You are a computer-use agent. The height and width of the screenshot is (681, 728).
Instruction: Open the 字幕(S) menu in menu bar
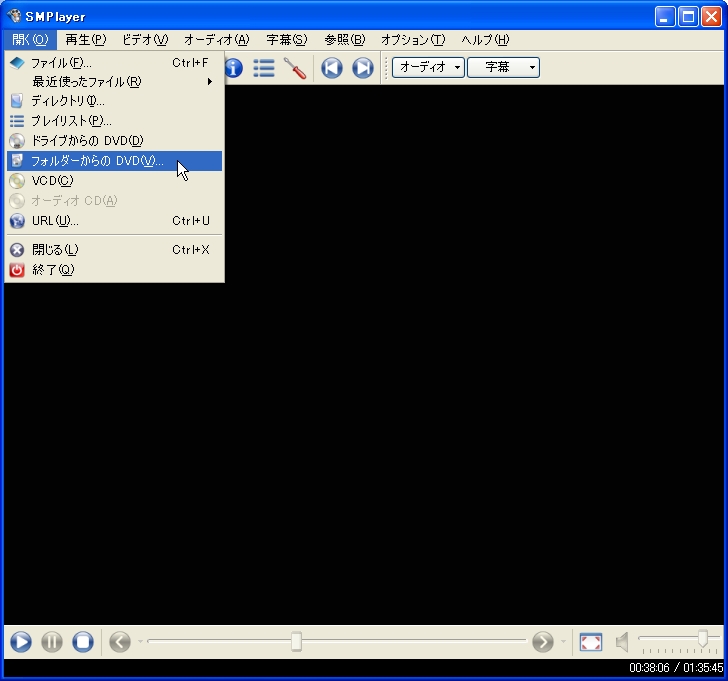(x=286, y=40)
